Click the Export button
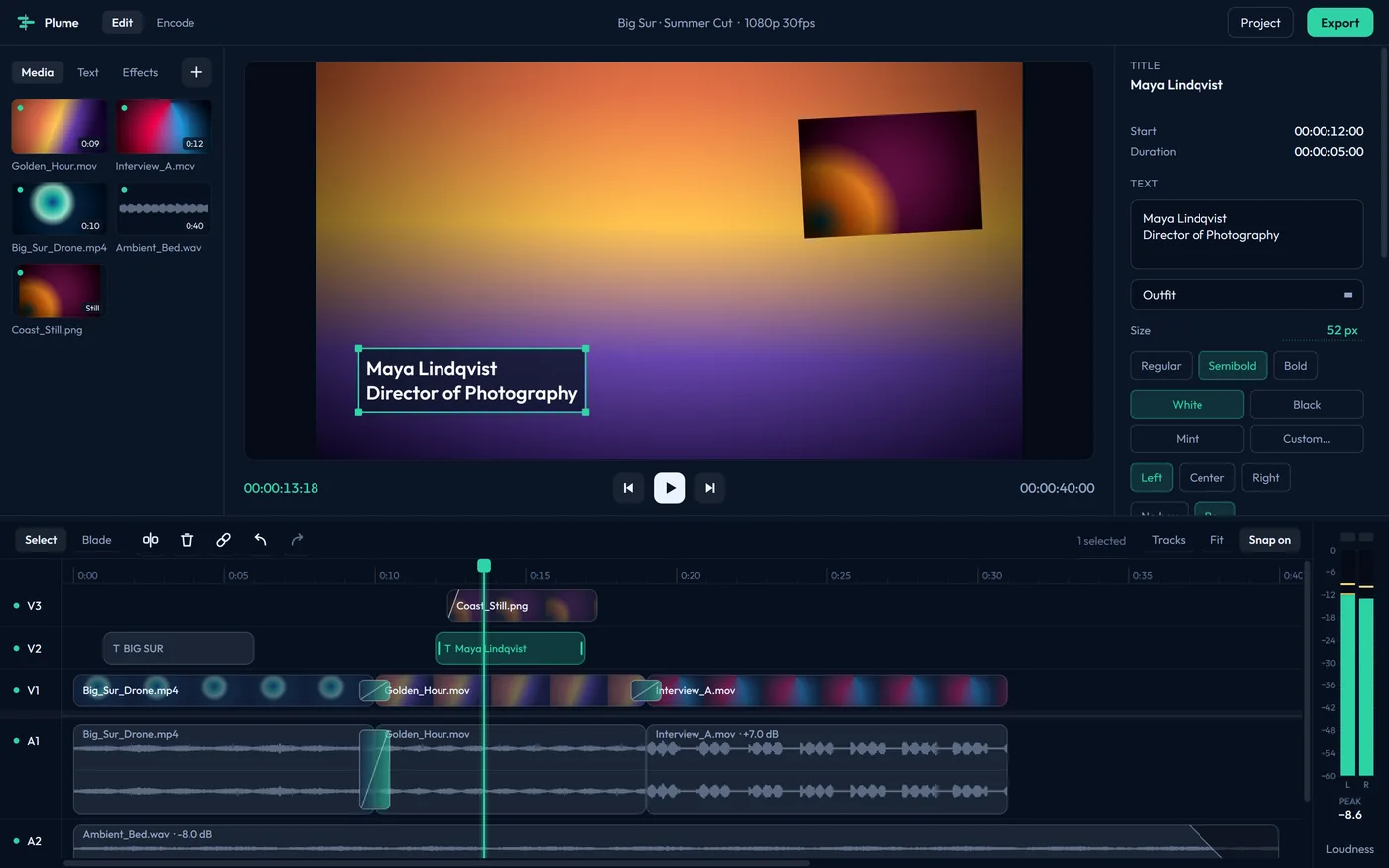1389x868 pixels. click(1339, 23)
